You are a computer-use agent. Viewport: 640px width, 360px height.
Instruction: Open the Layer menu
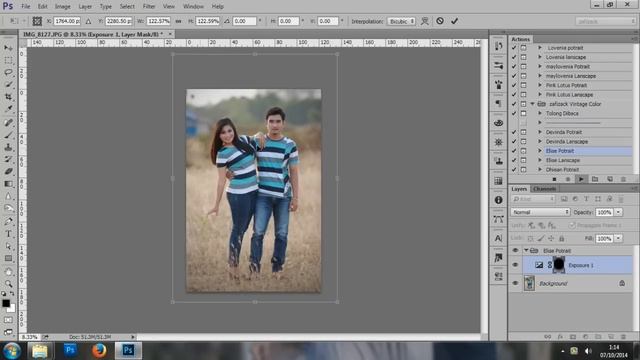(85, 7)
